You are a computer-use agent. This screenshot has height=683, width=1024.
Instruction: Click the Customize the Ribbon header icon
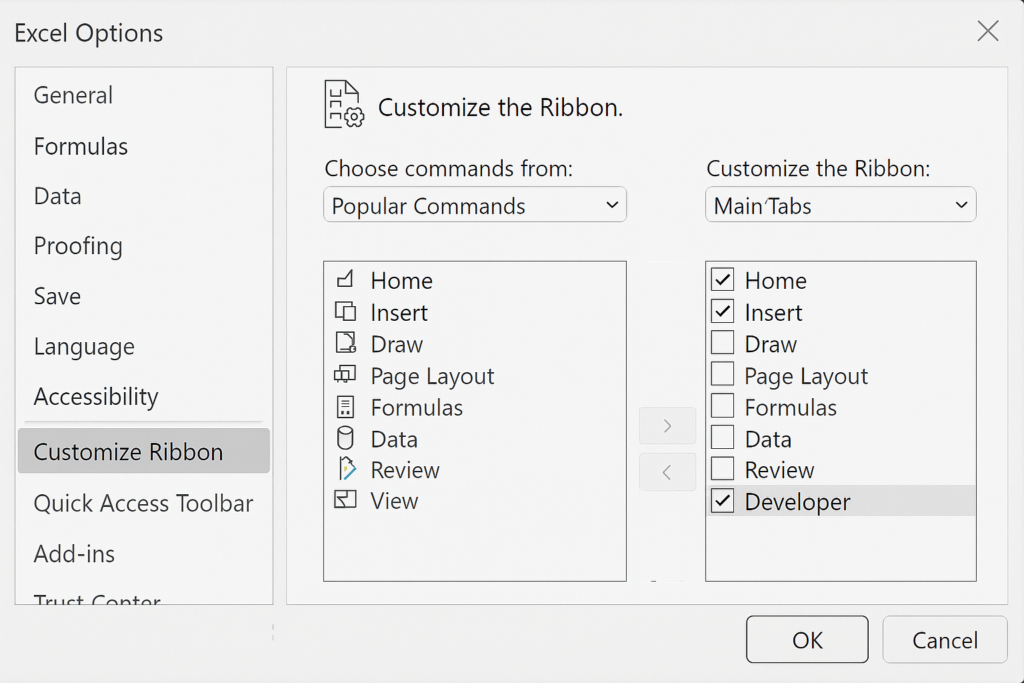click(x=344, y=104)
